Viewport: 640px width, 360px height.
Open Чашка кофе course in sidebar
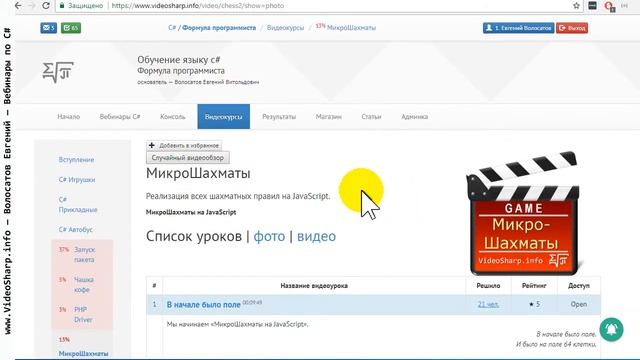click(x=84, y=284)
